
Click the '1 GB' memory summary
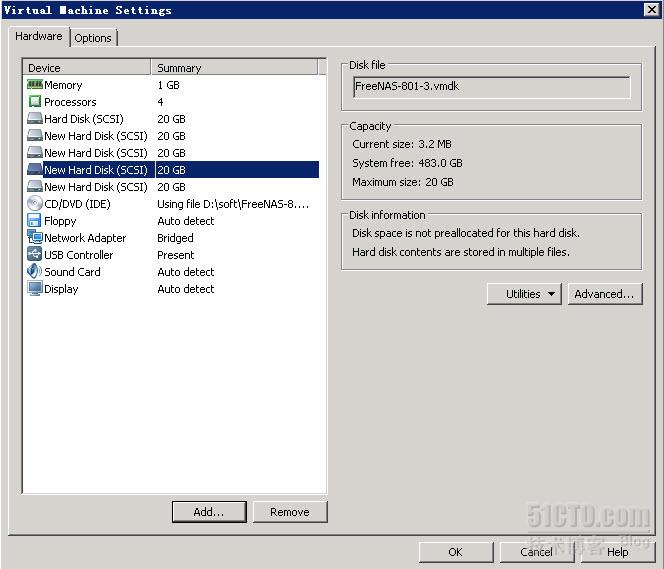(169, 85)
